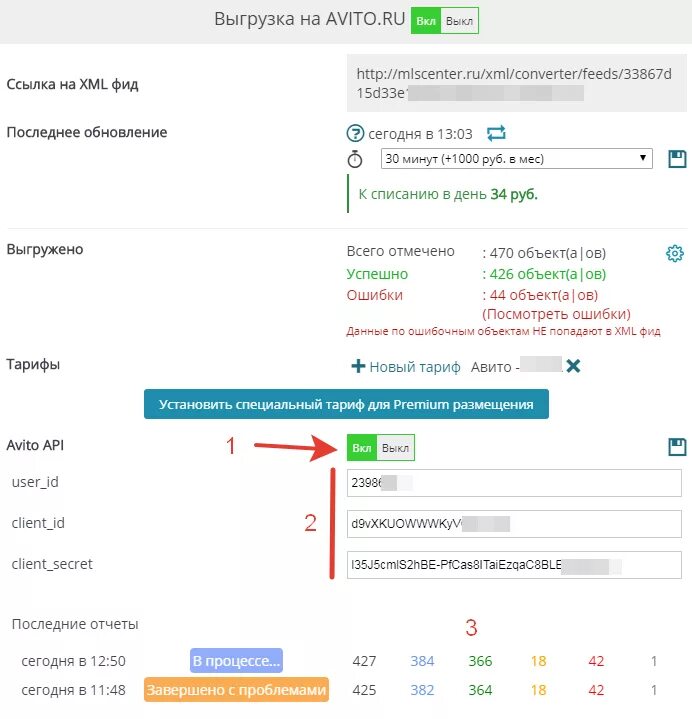This screenshot has width=692, height=719.
Task: Click the Завершено с проблемами status badge
Action: 236,690
